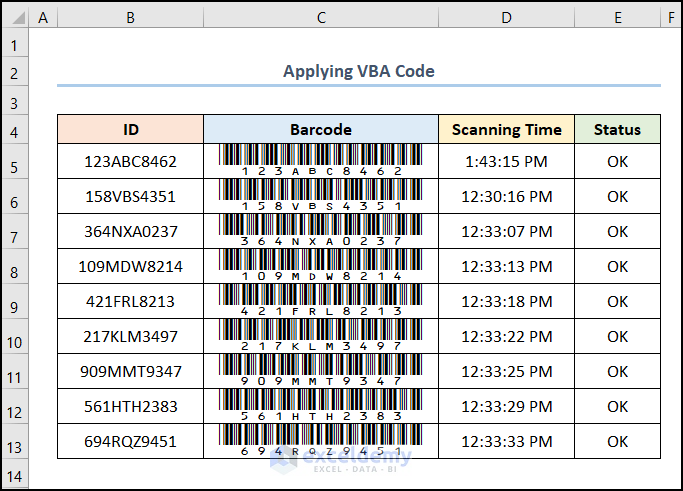This screenshot has width=683, height=491.
Task: Select row 5 header
Action: click(15, 166)
